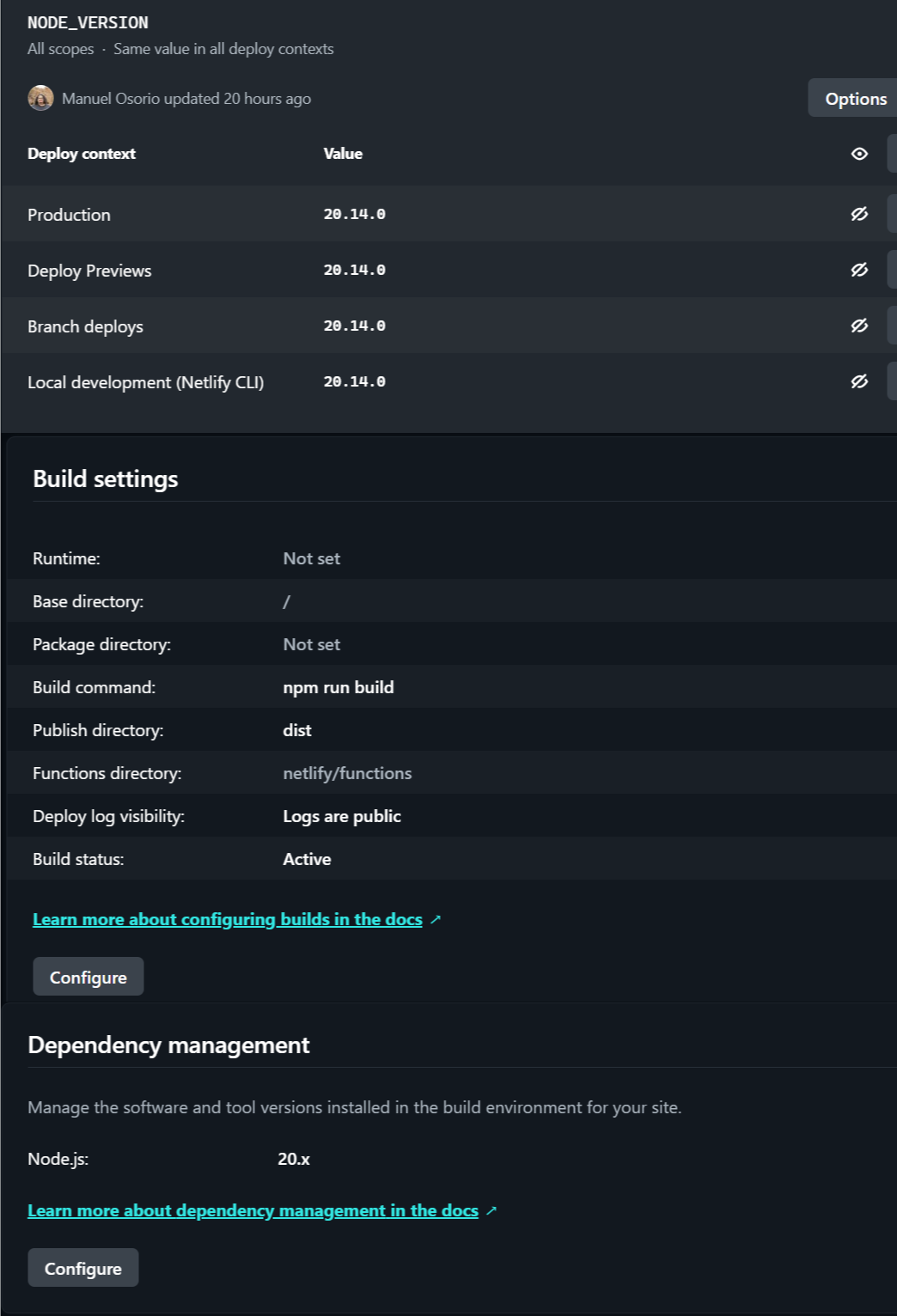The height and width of the screenshot is (1316, 897).
Task: Click the npm run build command value
Action: [339, 687]
